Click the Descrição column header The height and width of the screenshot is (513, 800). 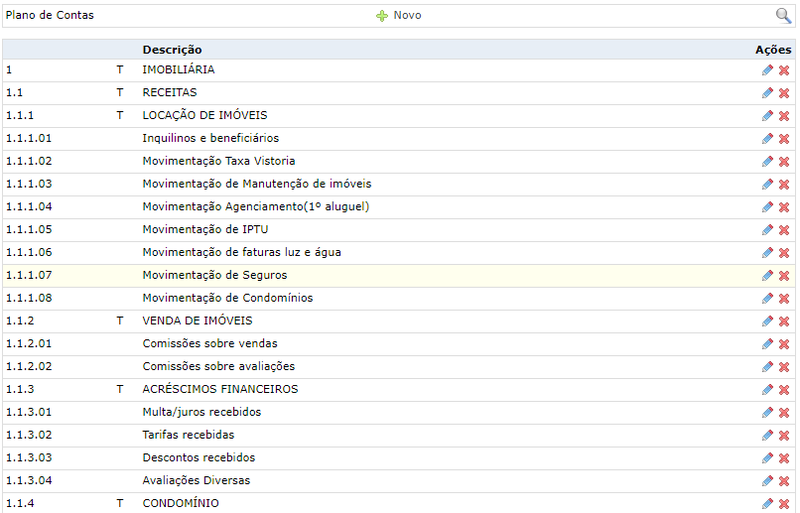(172, 50)
